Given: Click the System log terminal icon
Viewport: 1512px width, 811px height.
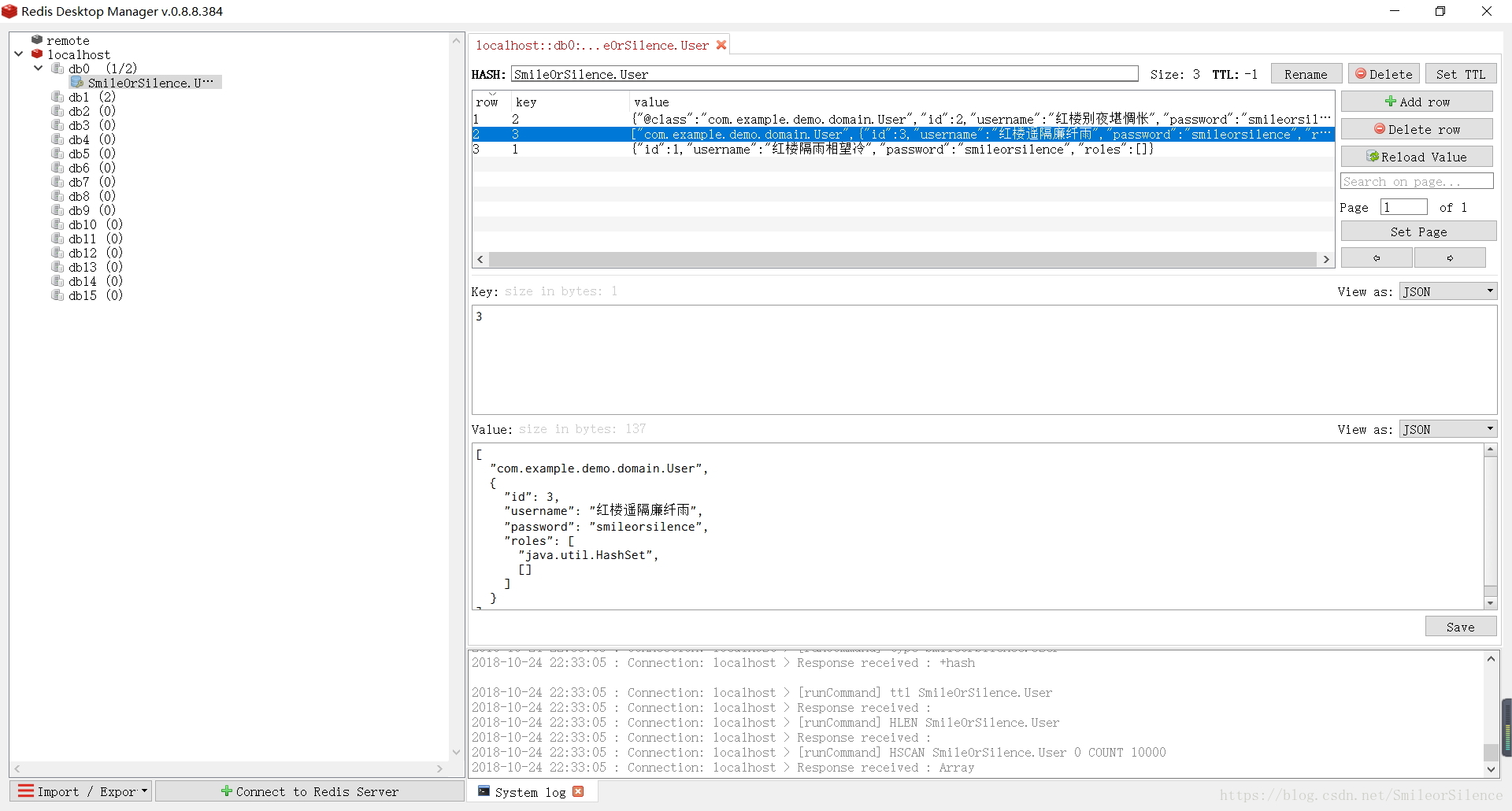Looking at the screenshot, I should coord(484,791).
